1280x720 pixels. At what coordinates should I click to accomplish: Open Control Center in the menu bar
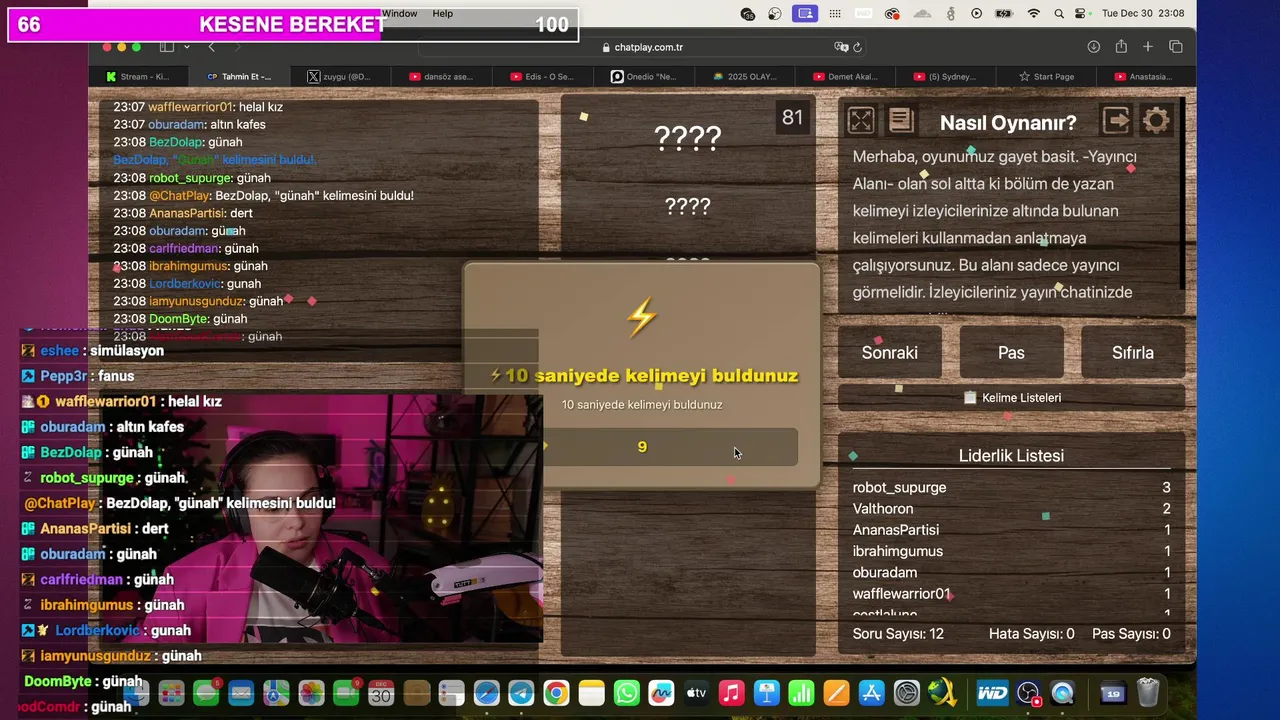pyautogui.click(x=1081, y=14)
